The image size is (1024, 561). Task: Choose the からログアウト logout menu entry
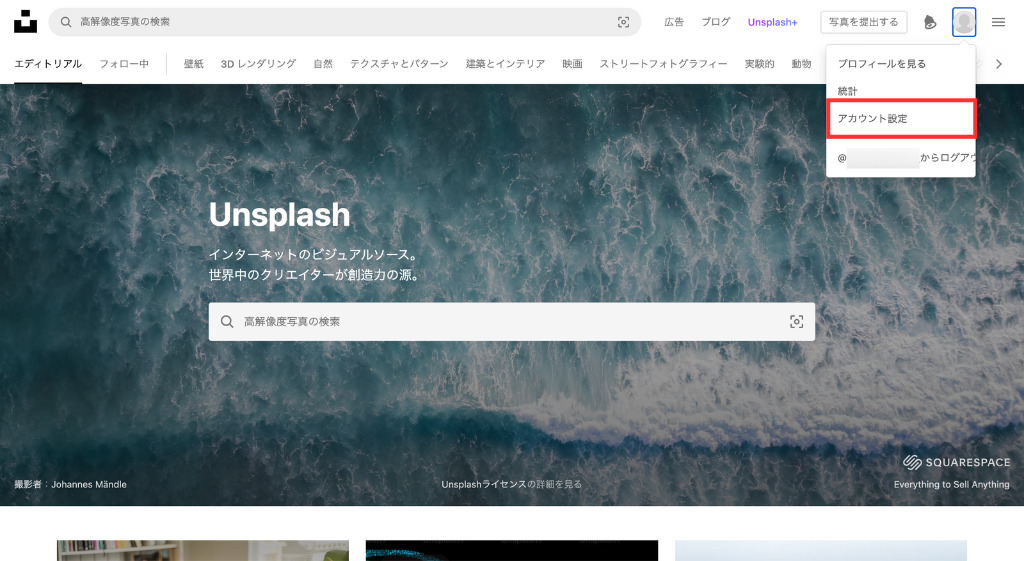[x=901, y=158]
